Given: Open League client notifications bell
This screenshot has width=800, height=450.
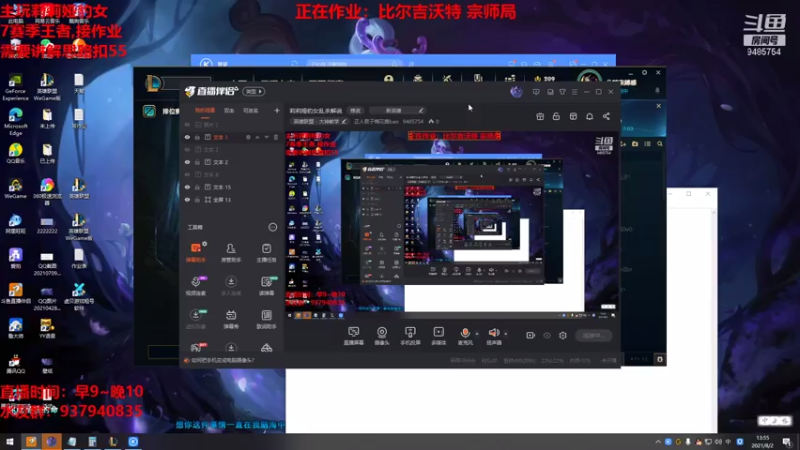Looking at the screenshot, I should pos(657,90).
